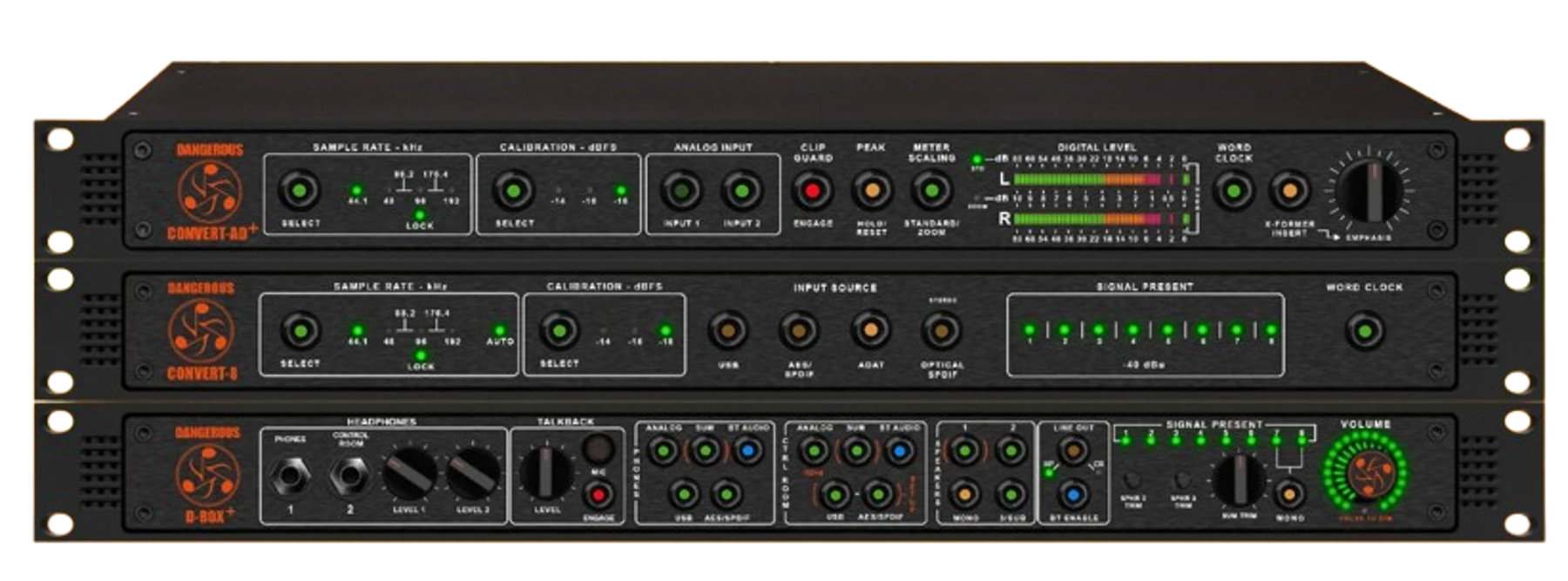The image size is (1568, 581).
Task: Toggle Phones SUM source button
Action: click(x=705, y=451)
